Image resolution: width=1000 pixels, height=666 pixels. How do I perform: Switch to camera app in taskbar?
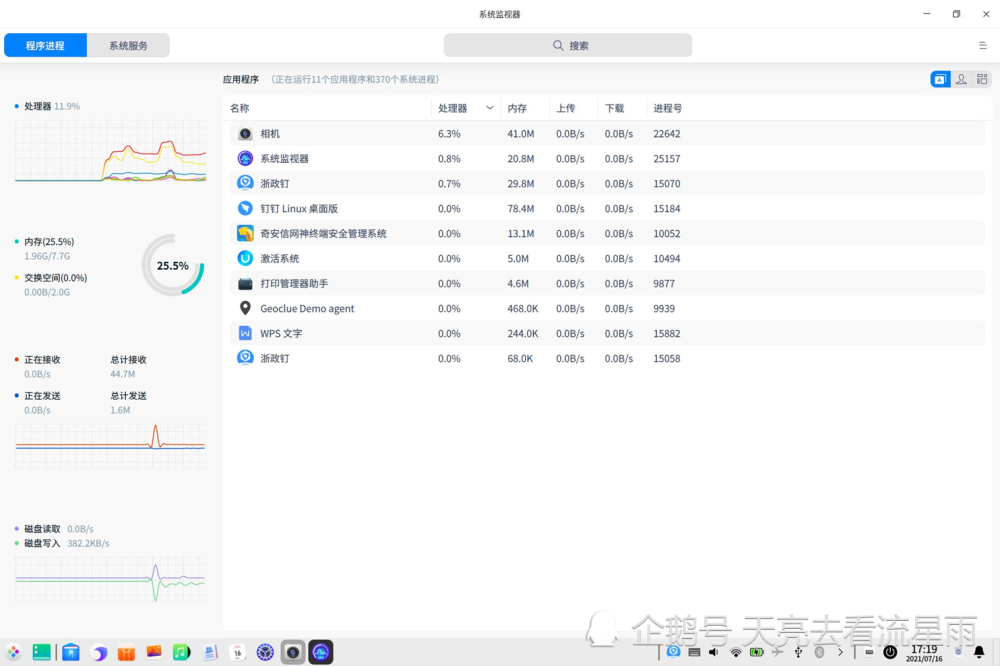[293, 652]
